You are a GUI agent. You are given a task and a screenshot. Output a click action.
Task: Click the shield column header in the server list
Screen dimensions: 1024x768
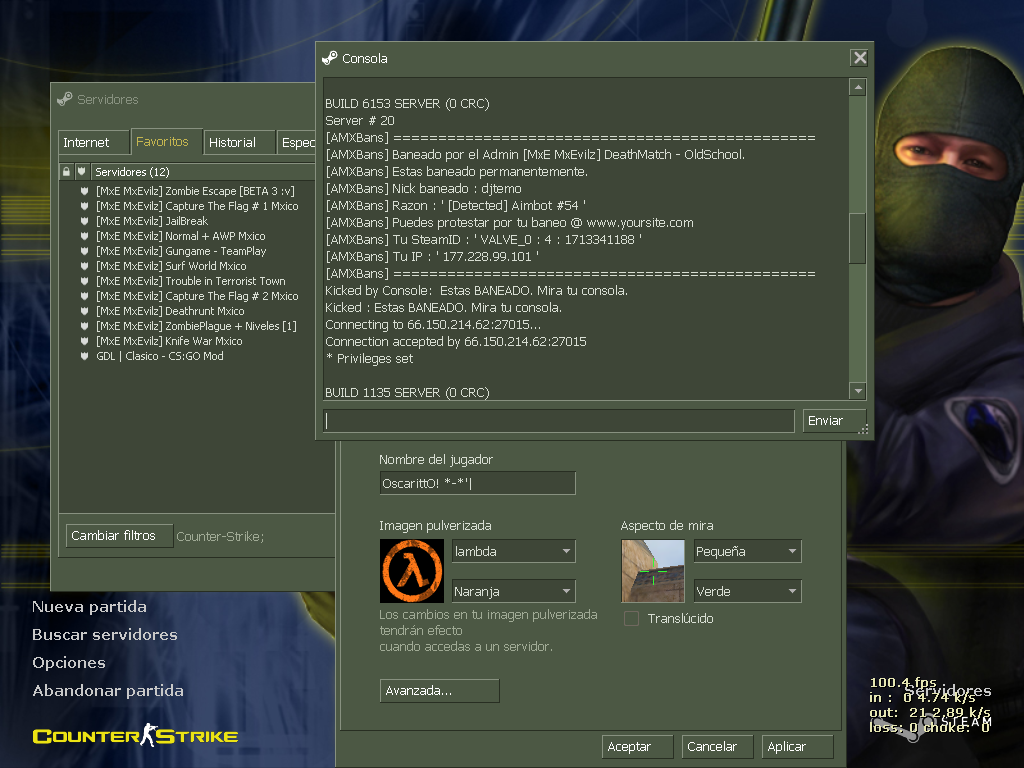pos(82,172)
